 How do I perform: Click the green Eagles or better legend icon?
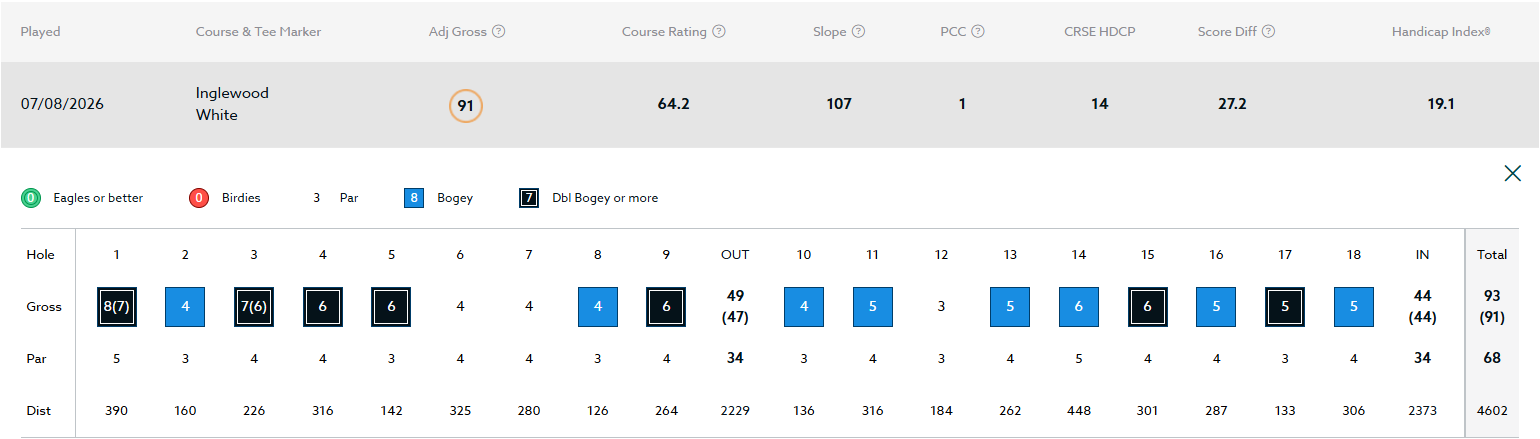pos(31,198)
